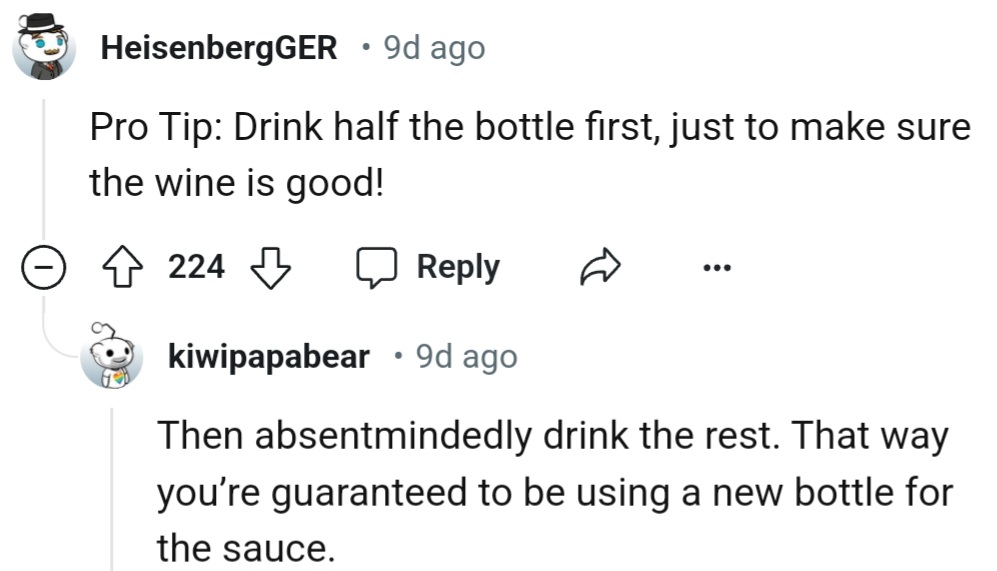Screen dimensions: 997x571
Task: Open kiwipapabear's snoo avatar
Action: coord(110,357)
